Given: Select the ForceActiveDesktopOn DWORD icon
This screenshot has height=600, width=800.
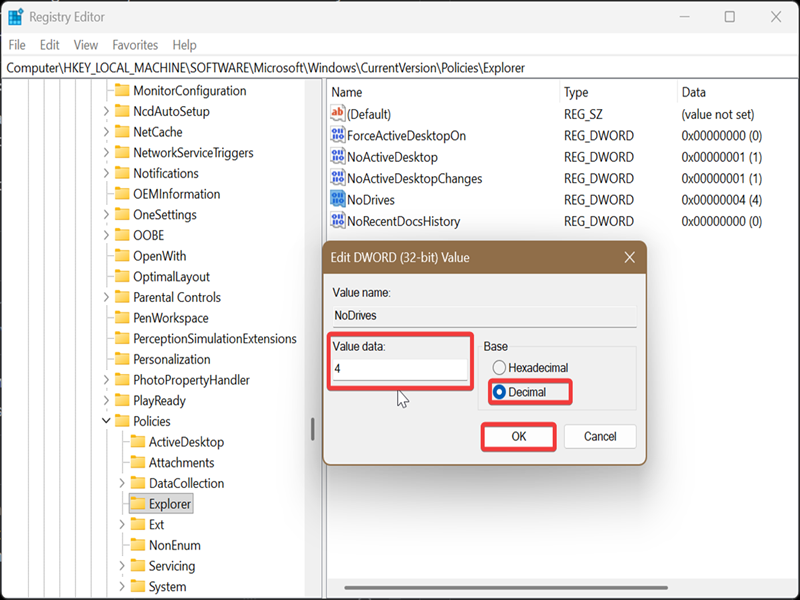Looking at the screenshot, I should [338, 135].
